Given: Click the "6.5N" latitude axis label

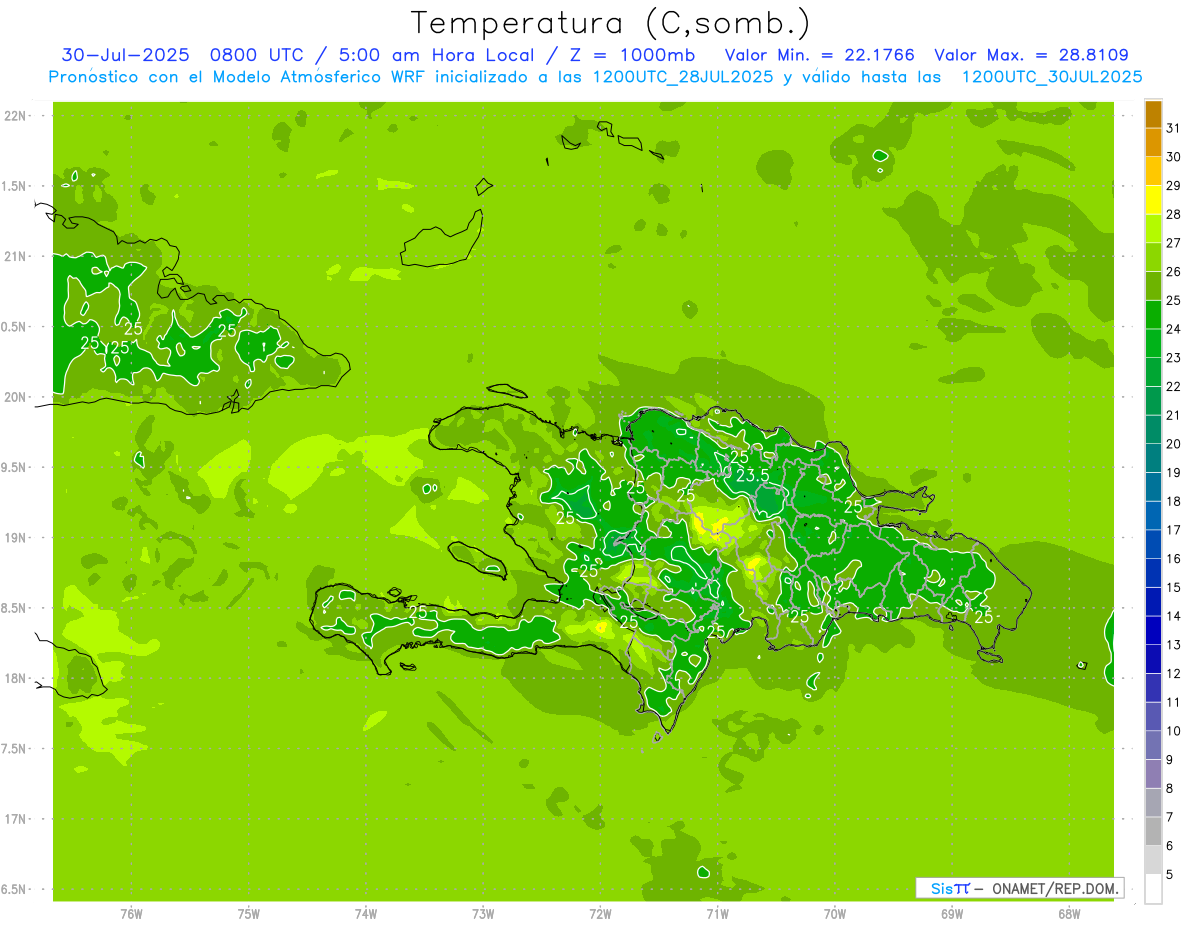Looking at the screenshot, I should pyautogui.click(x=15, y=889).
